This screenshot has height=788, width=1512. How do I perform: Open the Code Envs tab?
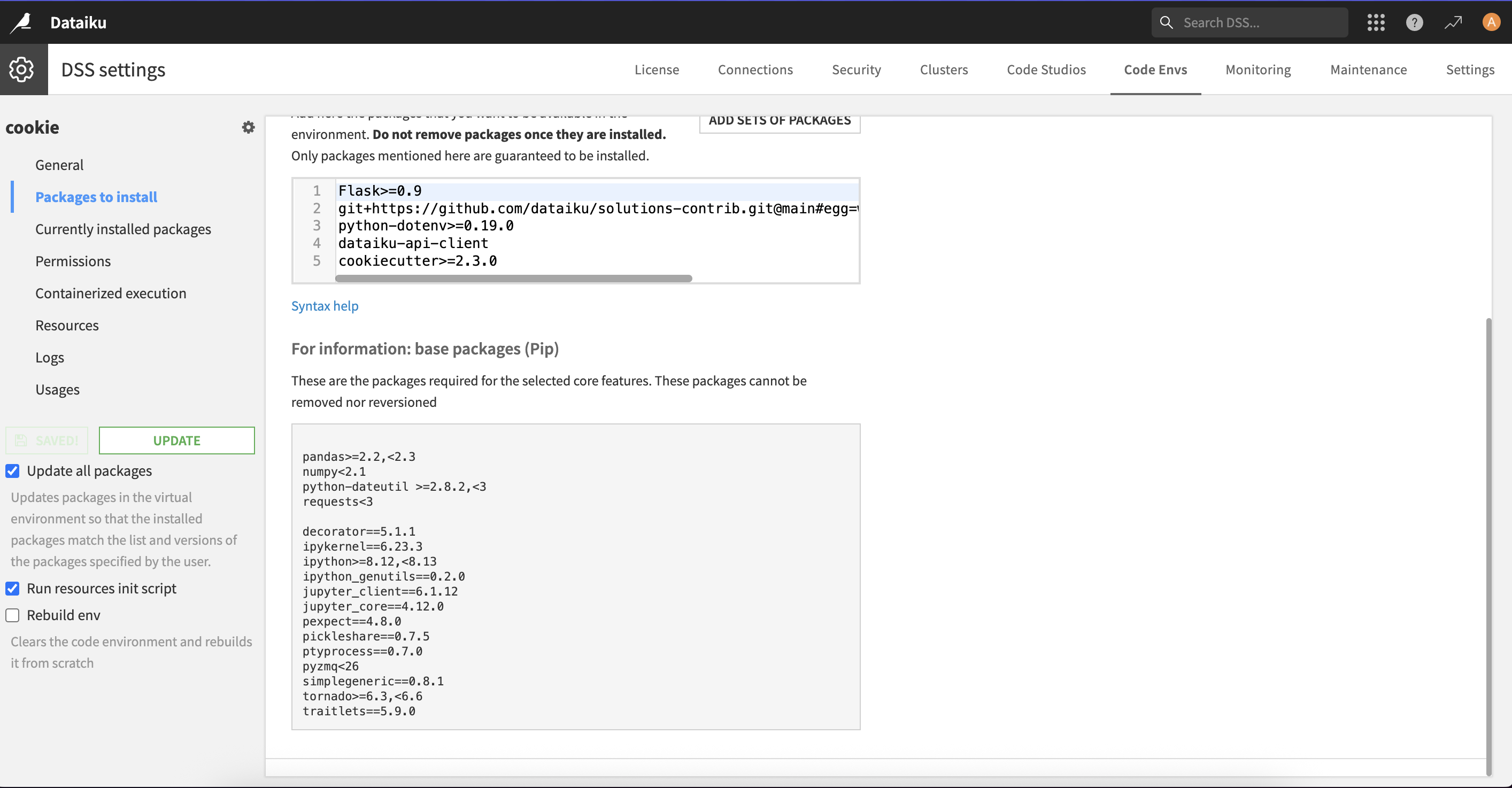coord(1155,69)
